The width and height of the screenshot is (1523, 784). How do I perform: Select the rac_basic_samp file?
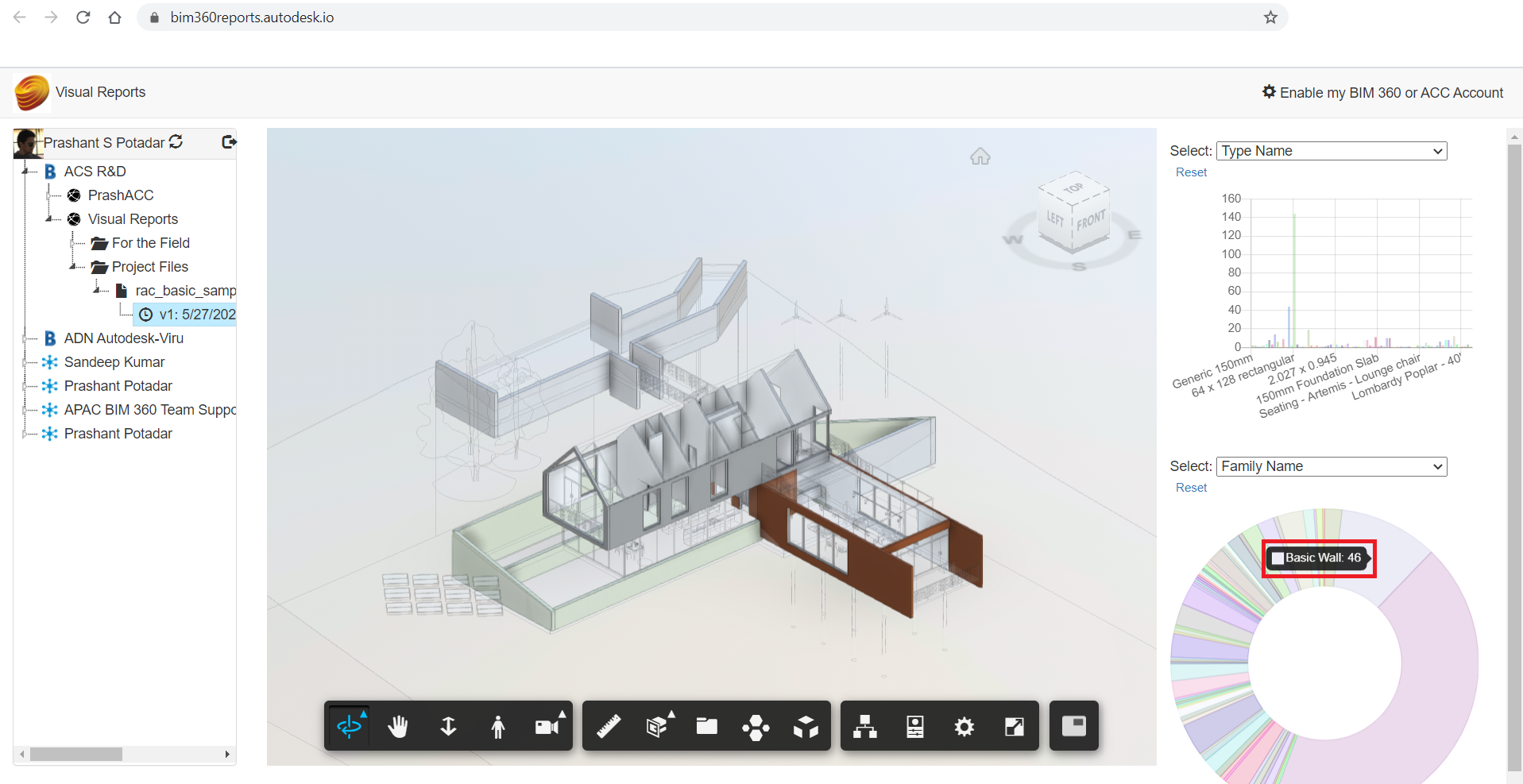pos(185,291)
